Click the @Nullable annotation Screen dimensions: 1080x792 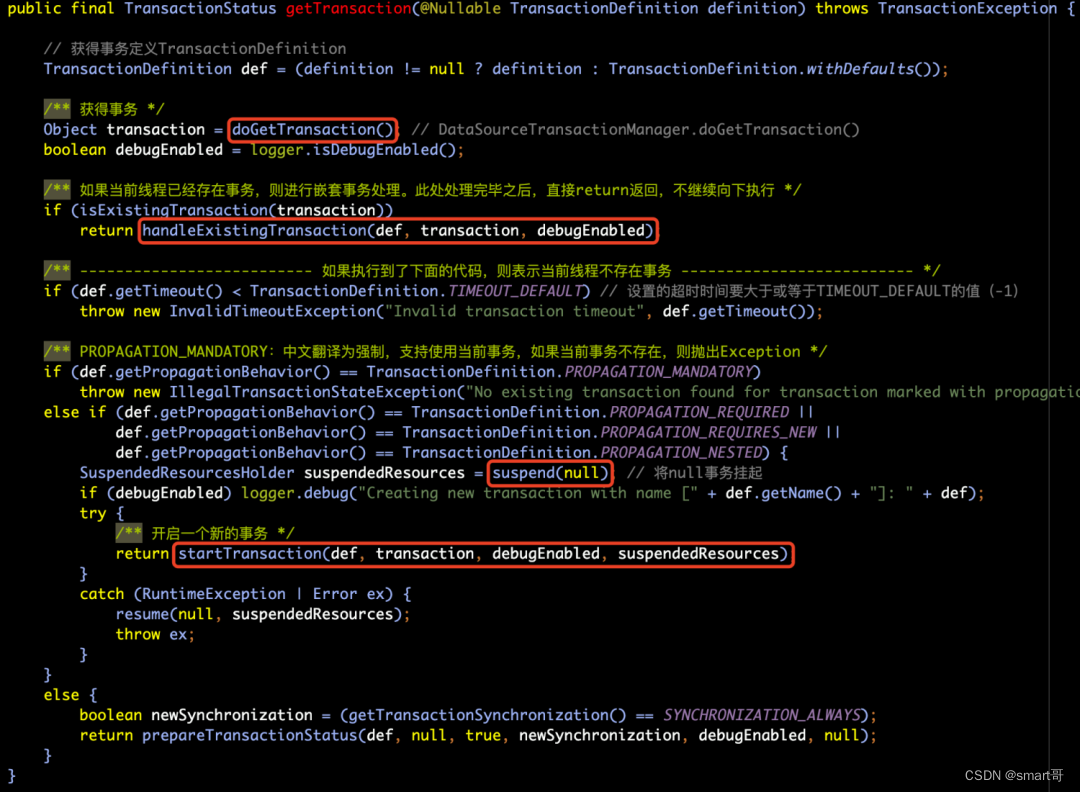click(x=461, y=9)
